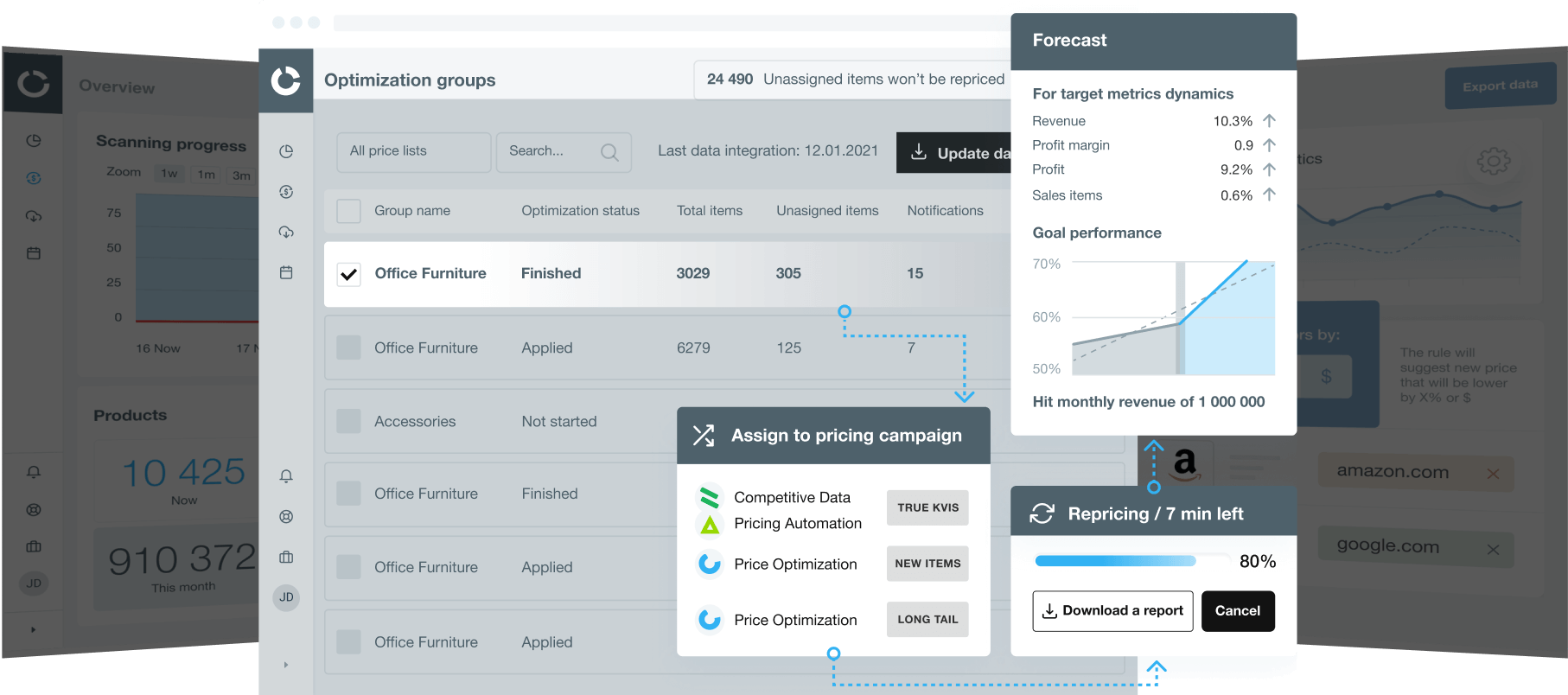The height and width of the screenshot is (695, 1568).
Task: Open the calendar icon in main sidebar
Action: tap(286, 272)
